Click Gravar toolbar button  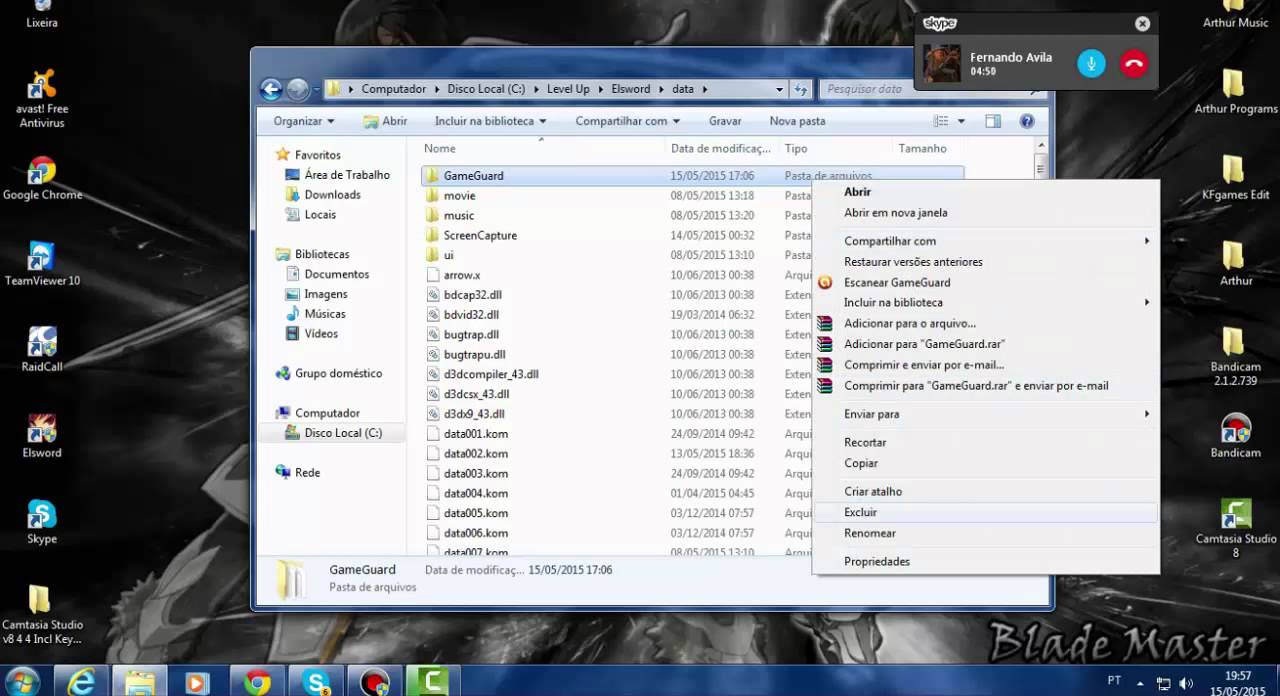point(725,121)
